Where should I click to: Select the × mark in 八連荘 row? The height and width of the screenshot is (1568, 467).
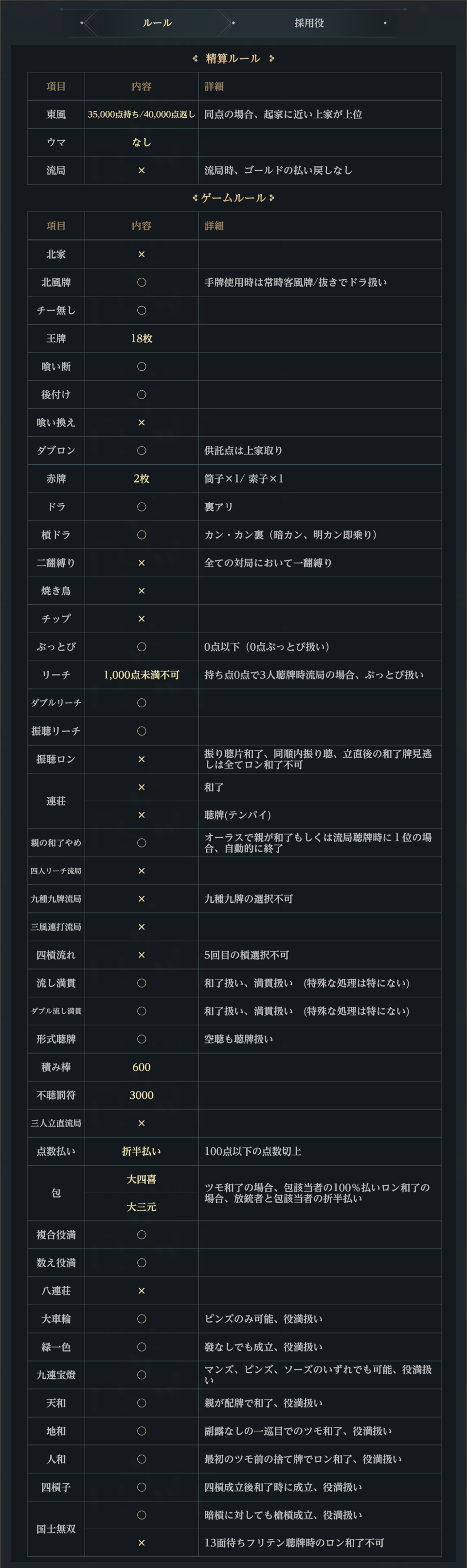click(141, 1291)
